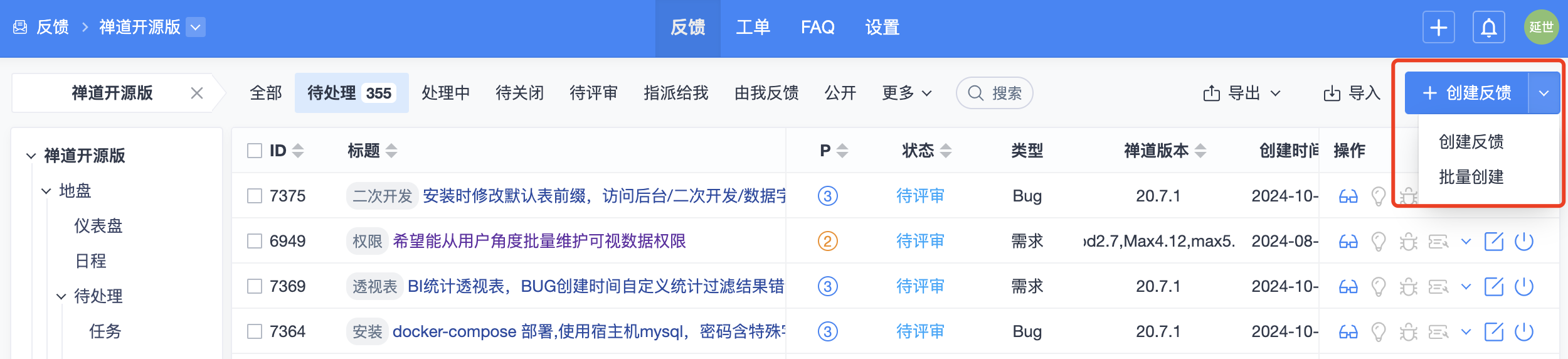Open feedback link starting with BI统计透视表
Screen dimensions: 1568x359
click(596, 287)
